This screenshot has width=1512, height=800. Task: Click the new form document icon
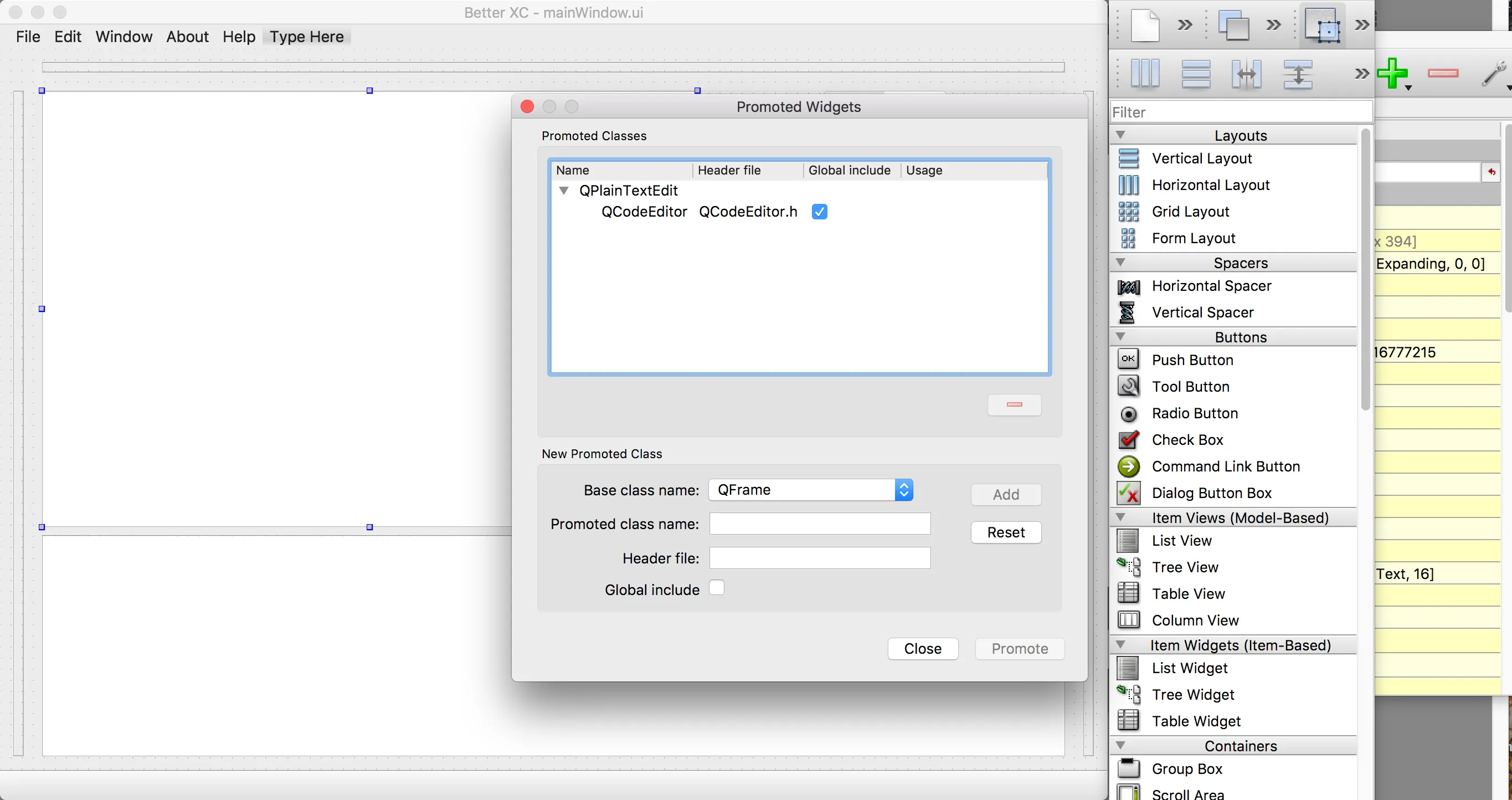[x=1145, y=25]
